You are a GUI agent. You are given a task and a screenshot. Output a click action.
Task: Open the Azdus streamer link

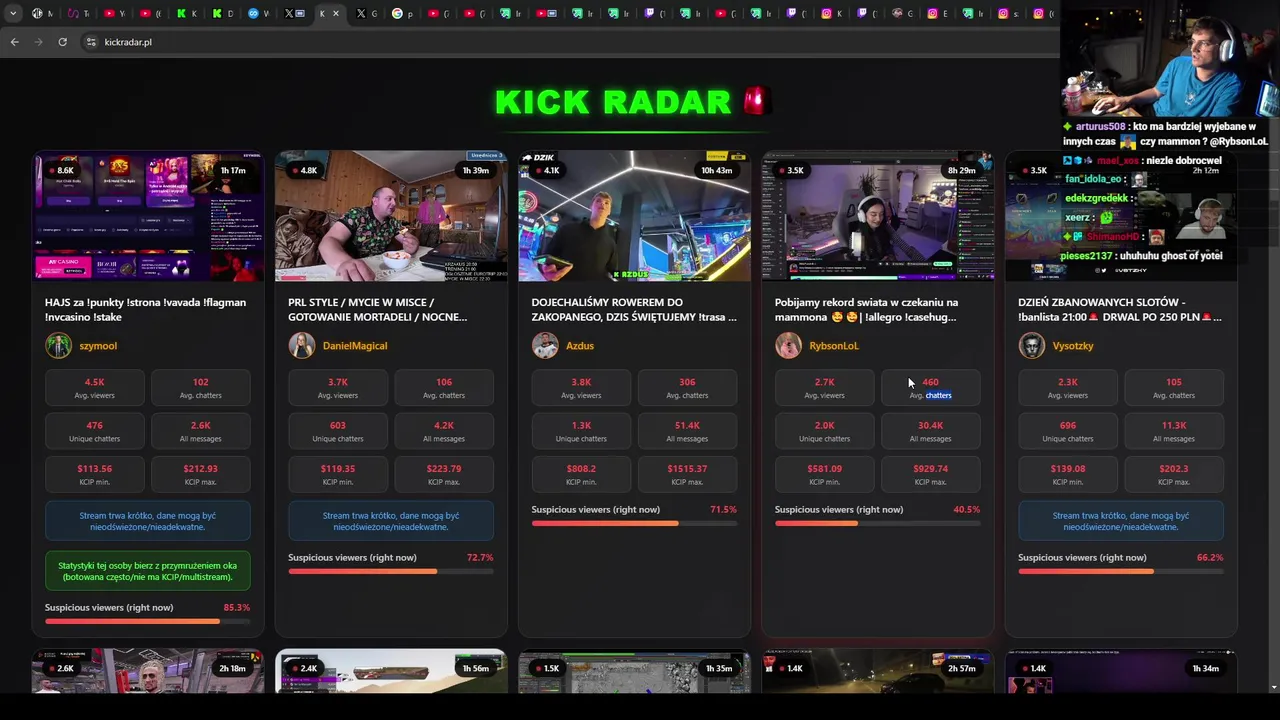(580, 346)
